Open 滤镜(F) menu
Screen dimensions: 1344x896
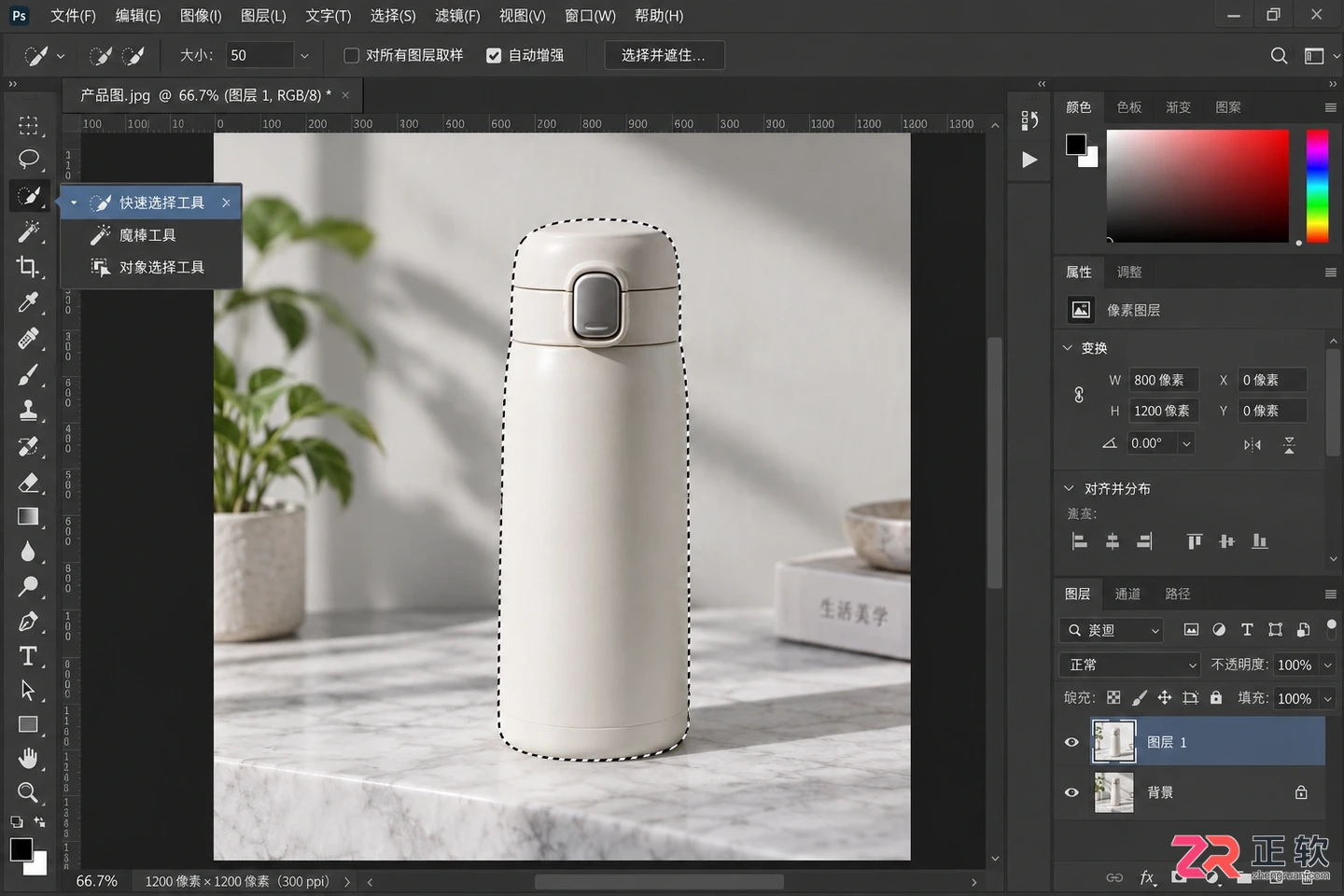click(x=457, y=16)
